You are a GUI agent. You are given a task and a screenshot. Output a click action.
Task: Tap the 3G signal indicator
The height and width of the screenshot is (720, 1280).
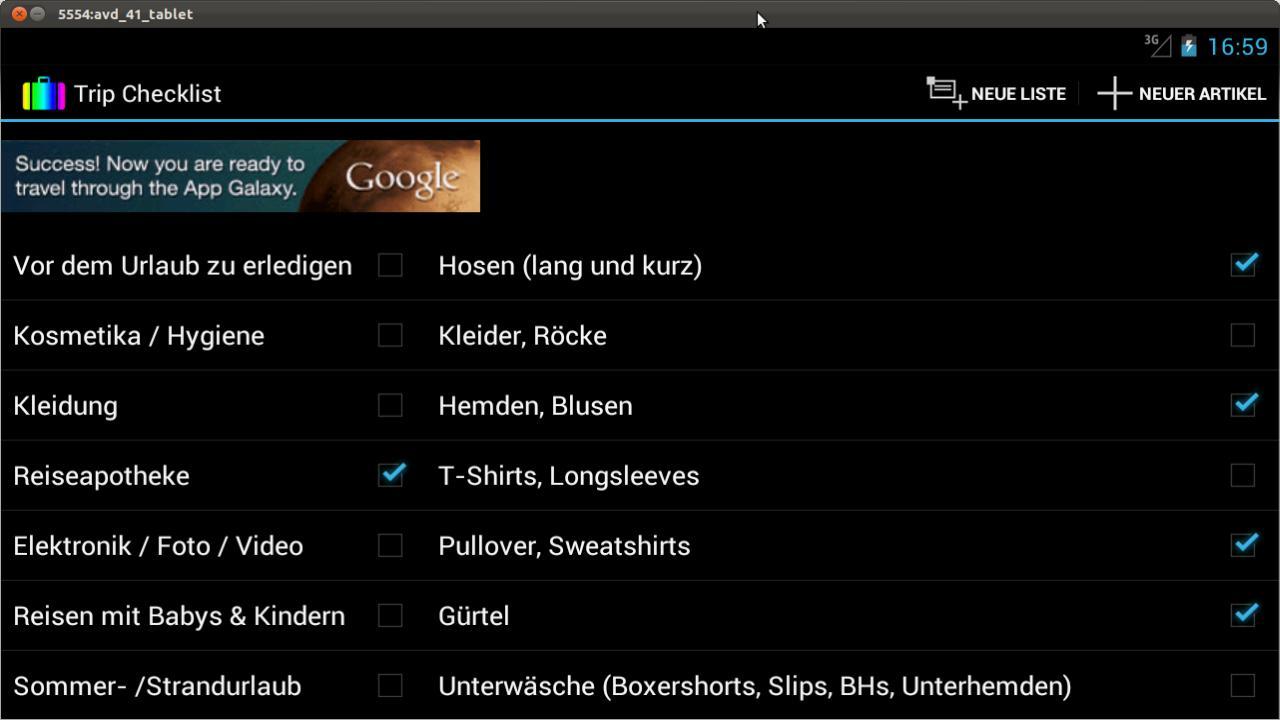1158,45
